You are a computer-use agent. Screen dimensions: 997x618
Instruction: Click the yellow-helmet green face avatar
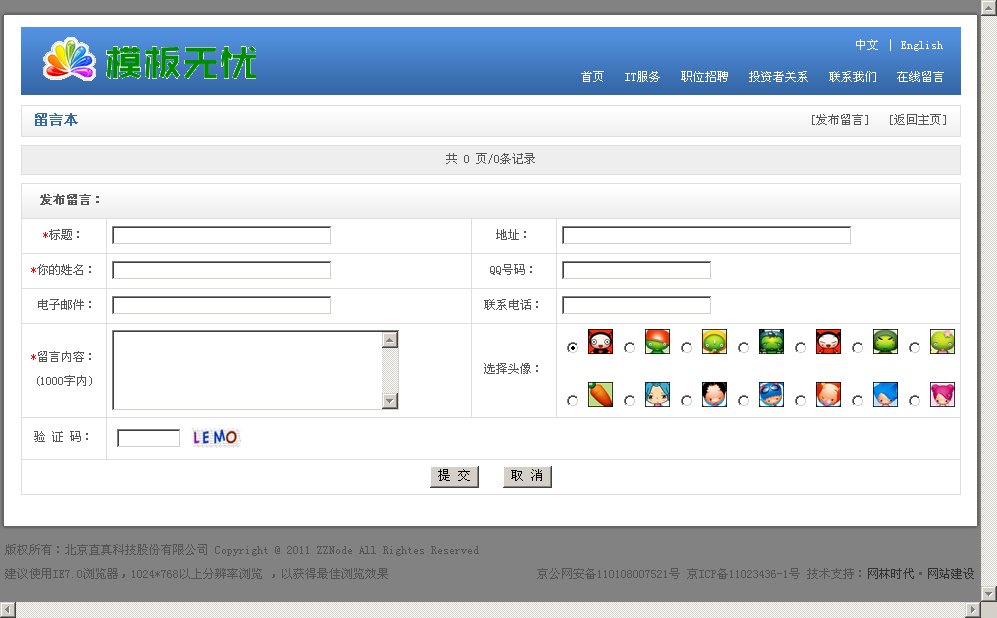714,342
